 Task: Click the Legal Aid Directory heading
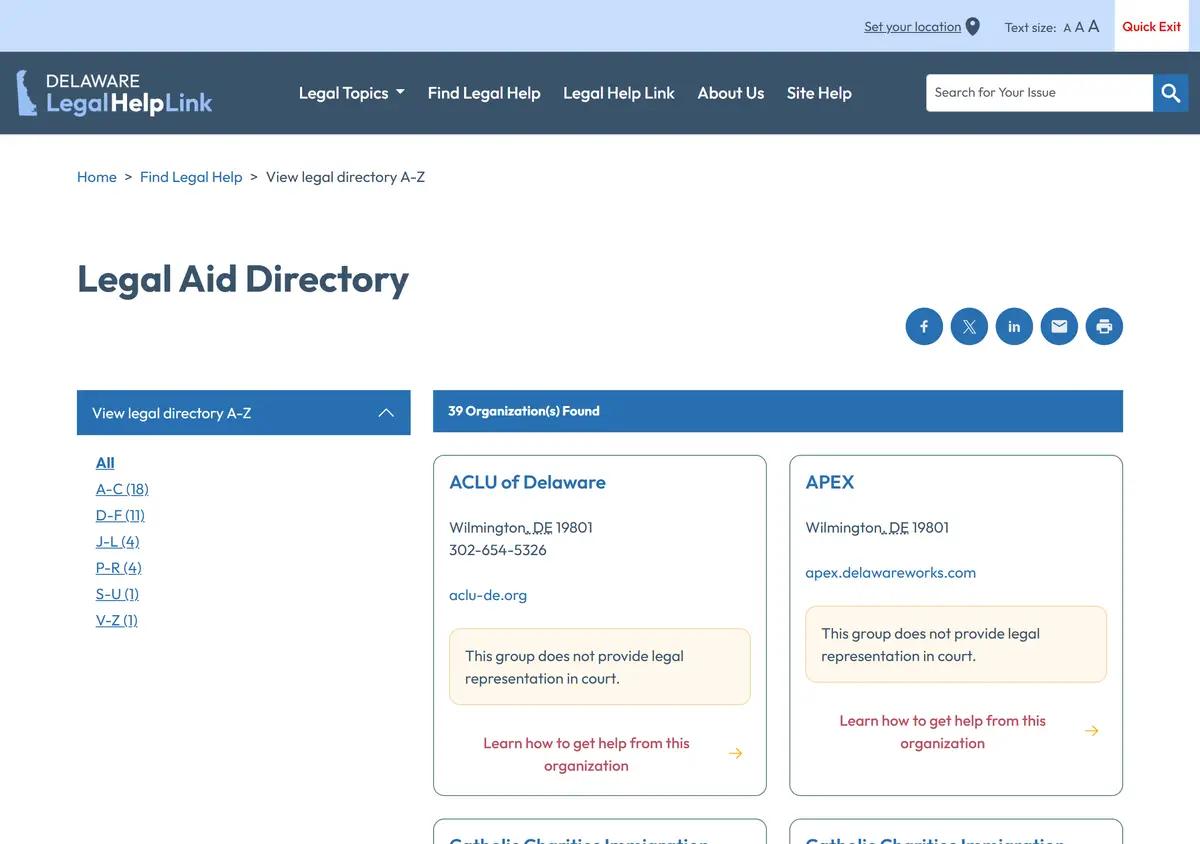click(x=243, y=279)
